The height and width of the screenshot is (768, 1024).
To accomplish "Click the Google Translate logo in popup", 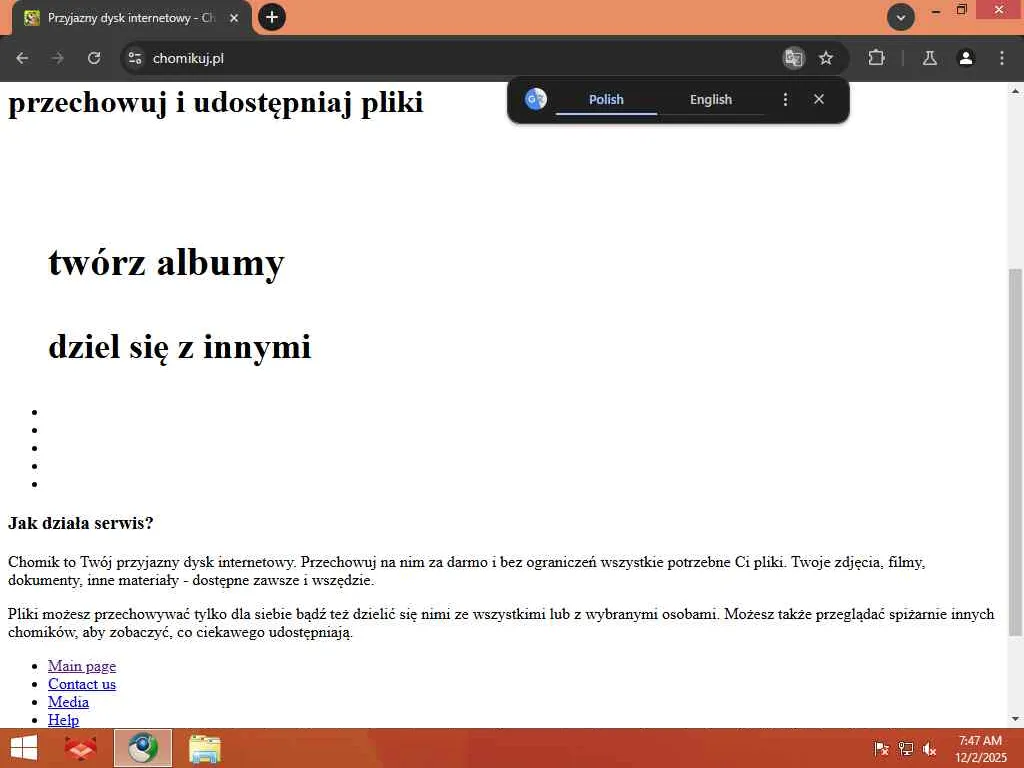I will click(x=536, y=99).
